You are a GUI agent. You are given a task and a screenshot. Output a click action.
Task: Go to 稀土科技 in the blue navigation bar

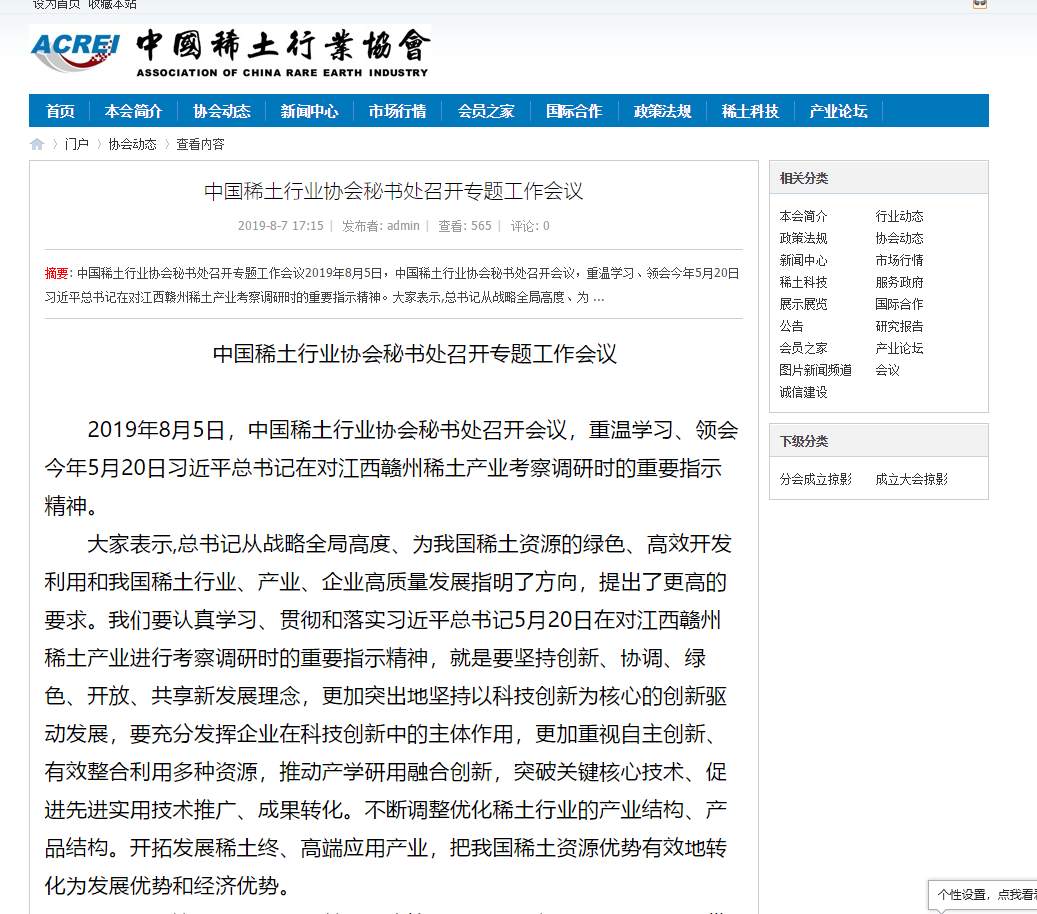[x=751, y=111]
